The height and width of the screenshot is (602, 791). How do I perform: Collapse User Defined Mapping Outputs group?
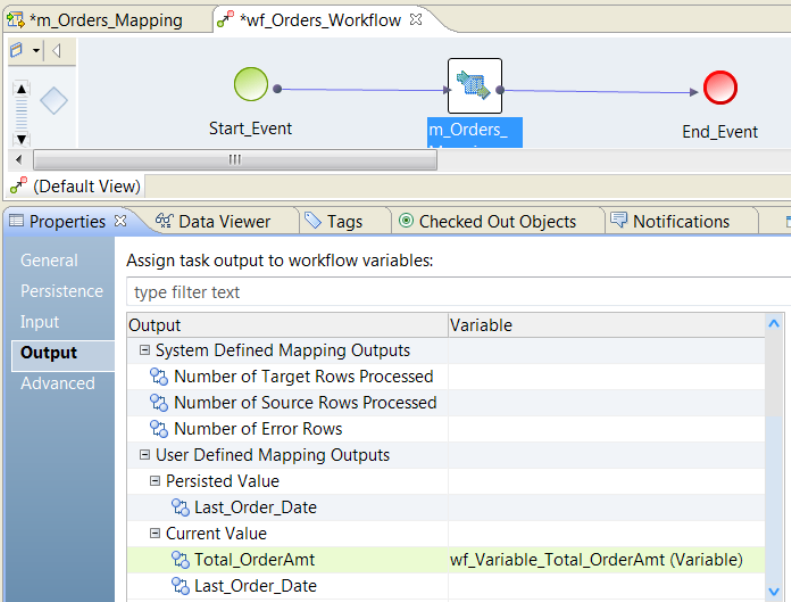(145, 455)
